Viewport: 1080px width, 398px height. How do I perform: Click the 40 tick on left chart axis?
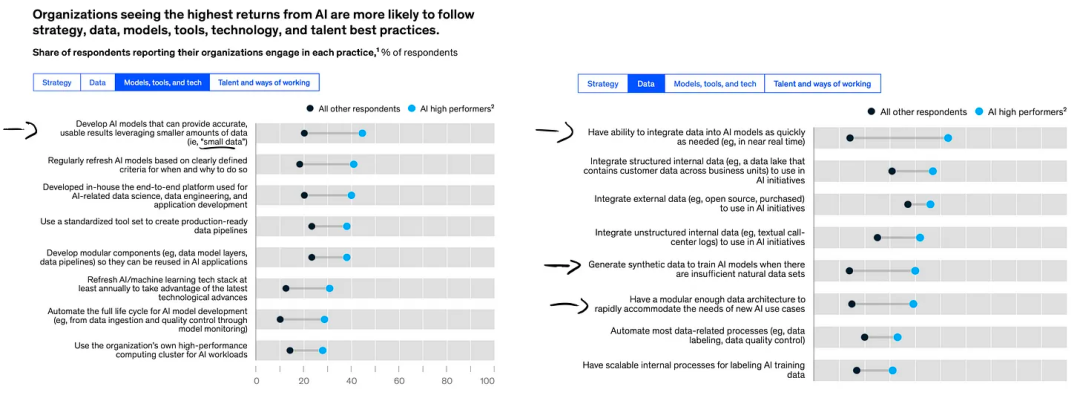(351, 380)
